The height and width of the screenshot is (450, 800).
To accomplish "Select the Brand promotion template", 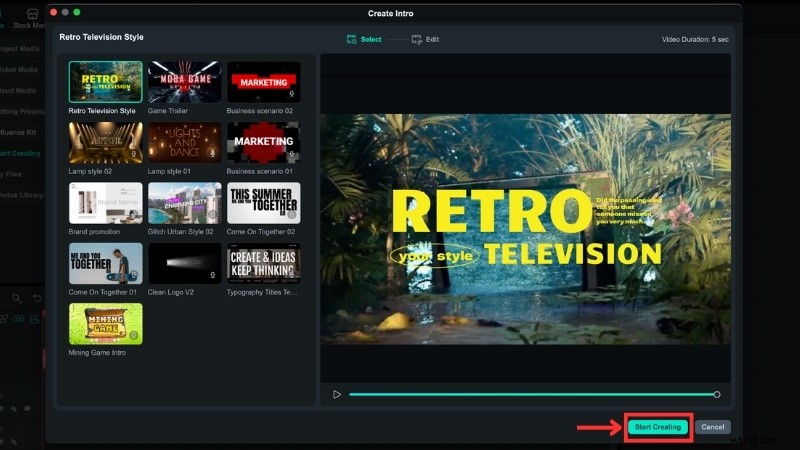I will click(105, 202).
